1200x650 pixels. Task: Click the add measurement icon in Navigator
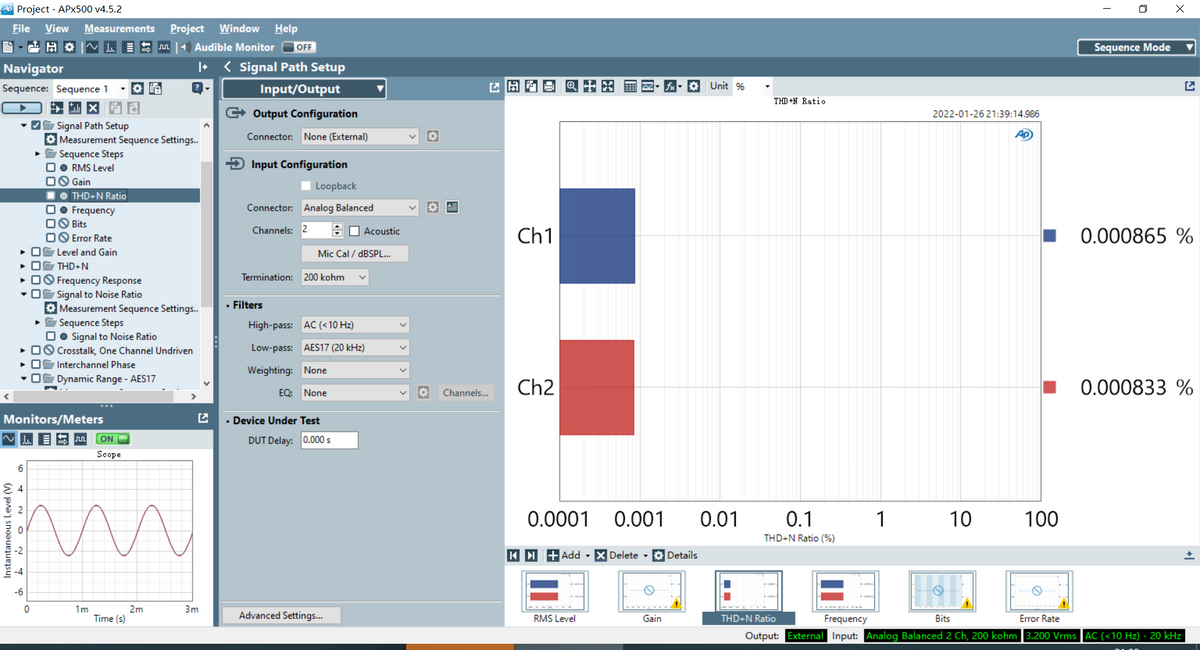75,108
